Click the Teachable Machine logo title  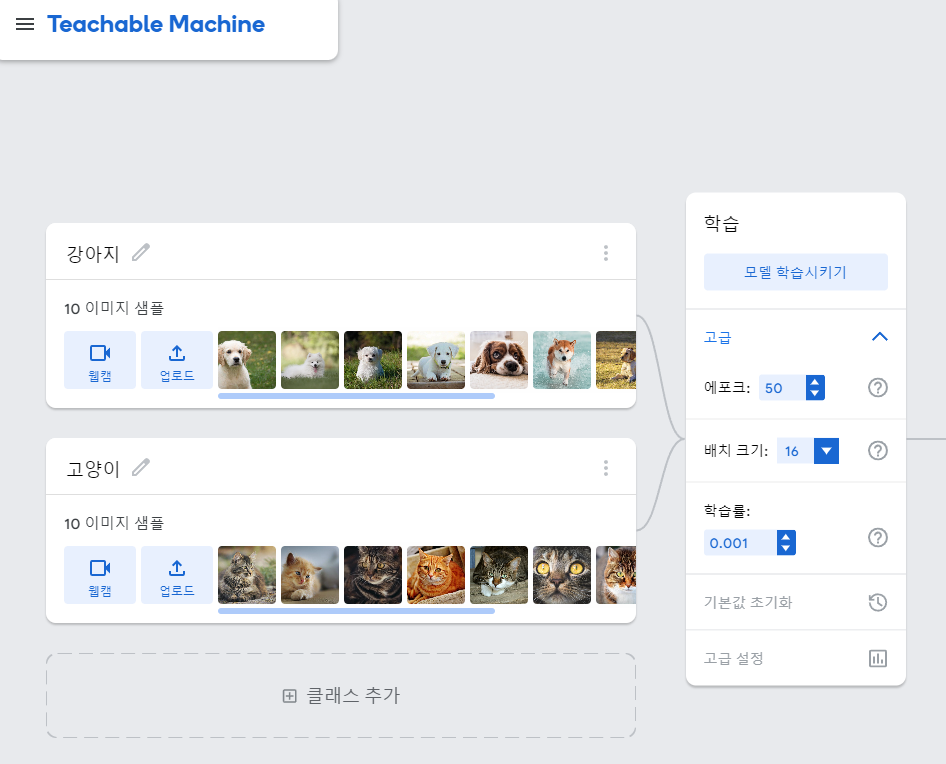point(156,24)
